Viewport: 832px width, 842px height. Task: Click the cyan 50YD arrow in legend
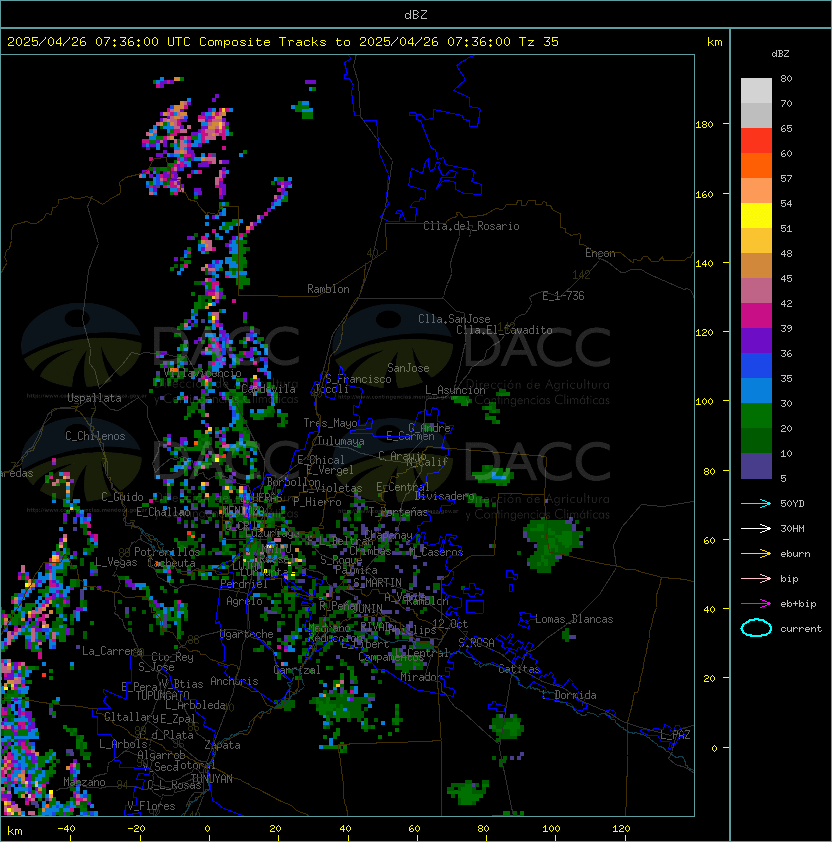756,504
